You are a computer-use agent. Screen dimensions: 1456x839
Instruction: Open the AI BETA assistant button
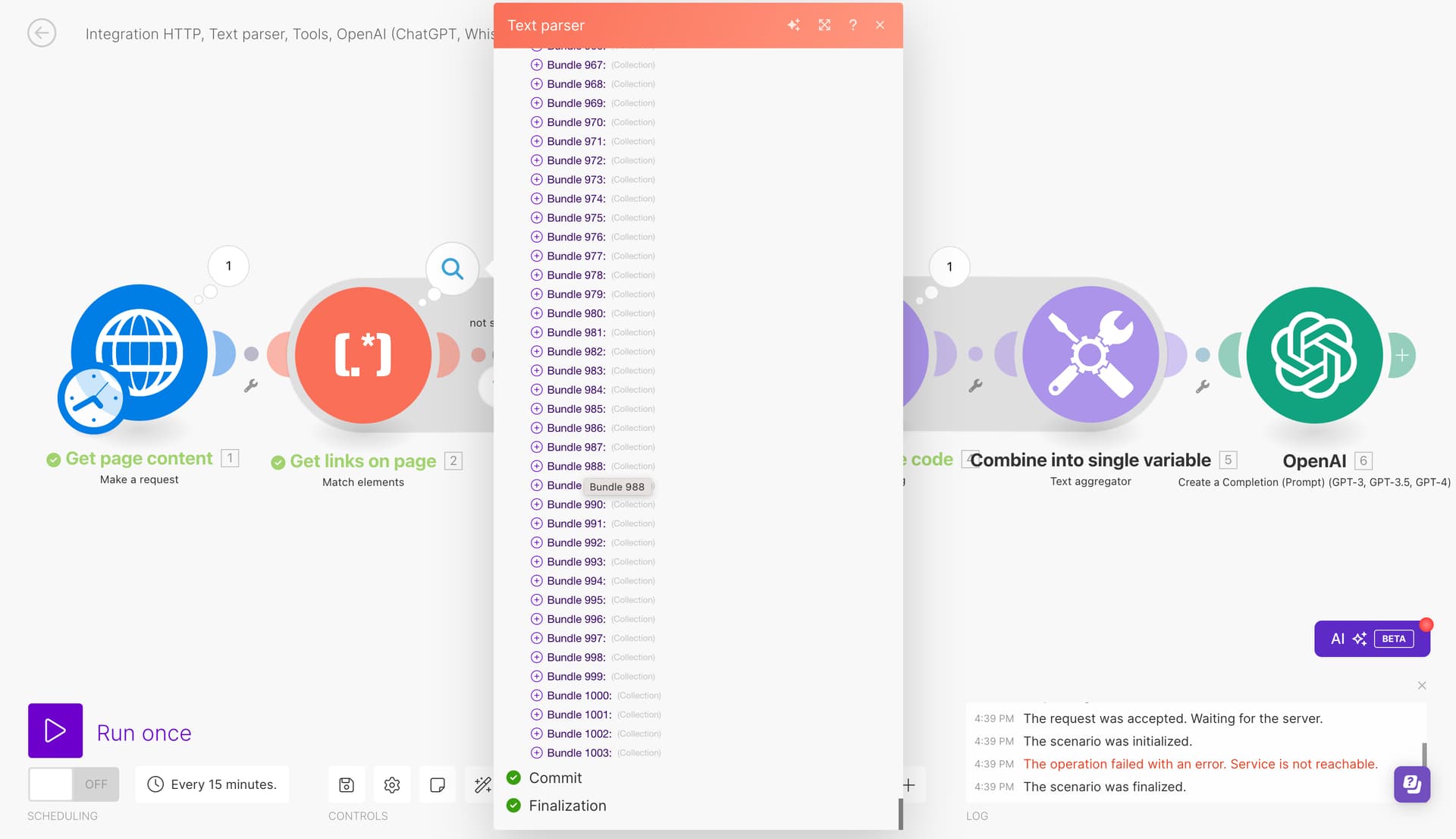tap(1371, 639)
